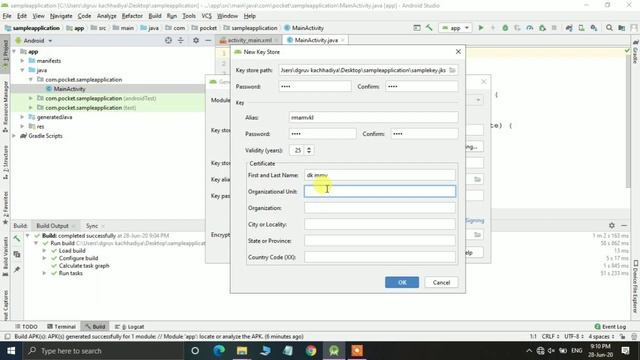Open the app run configuration dropdown
The height and width of the screenshot is (360, 640).
(456, 28)
